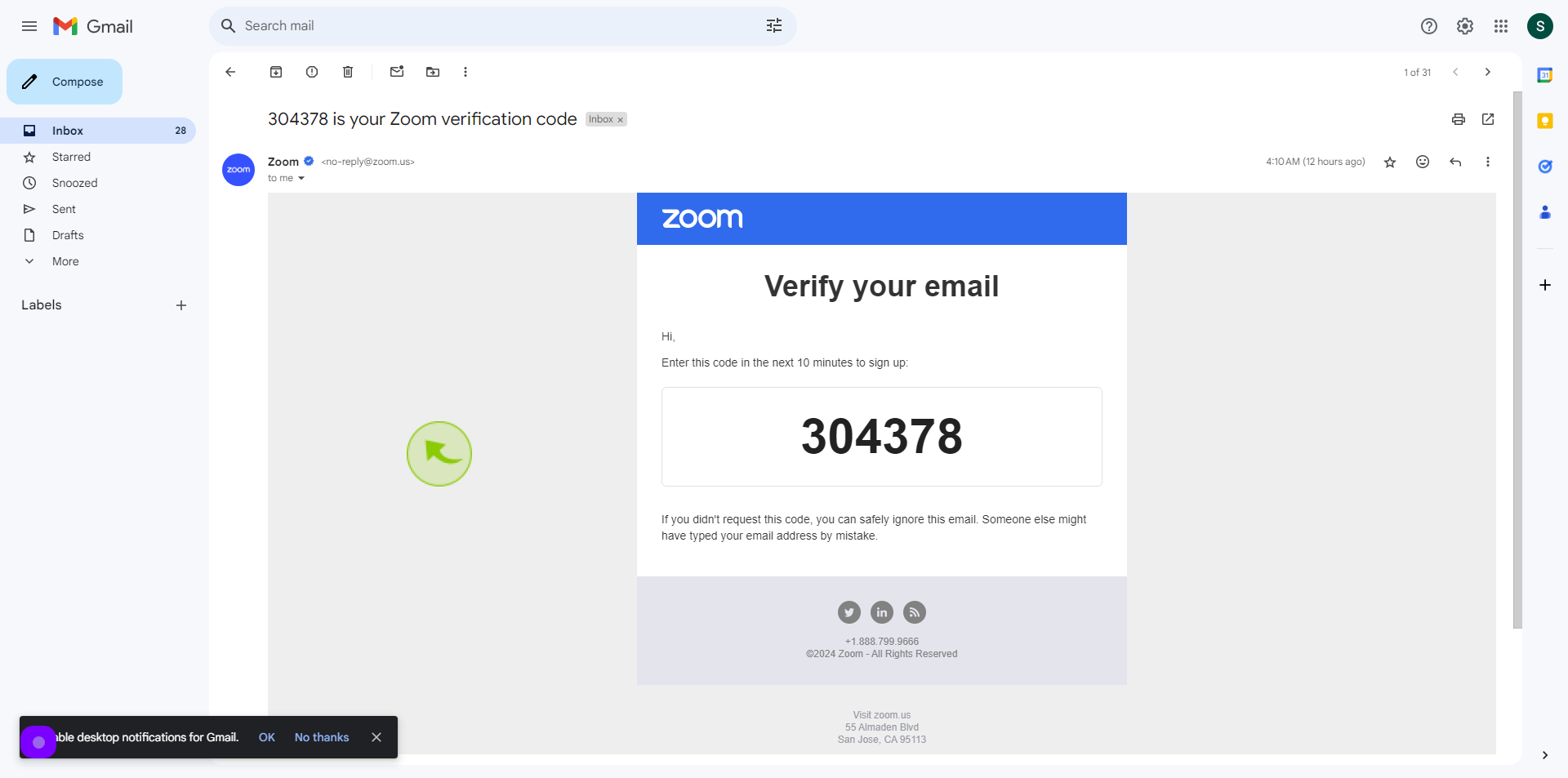Open the Inbox folder
1568x778 pixels.
click(x=98, y=131)
